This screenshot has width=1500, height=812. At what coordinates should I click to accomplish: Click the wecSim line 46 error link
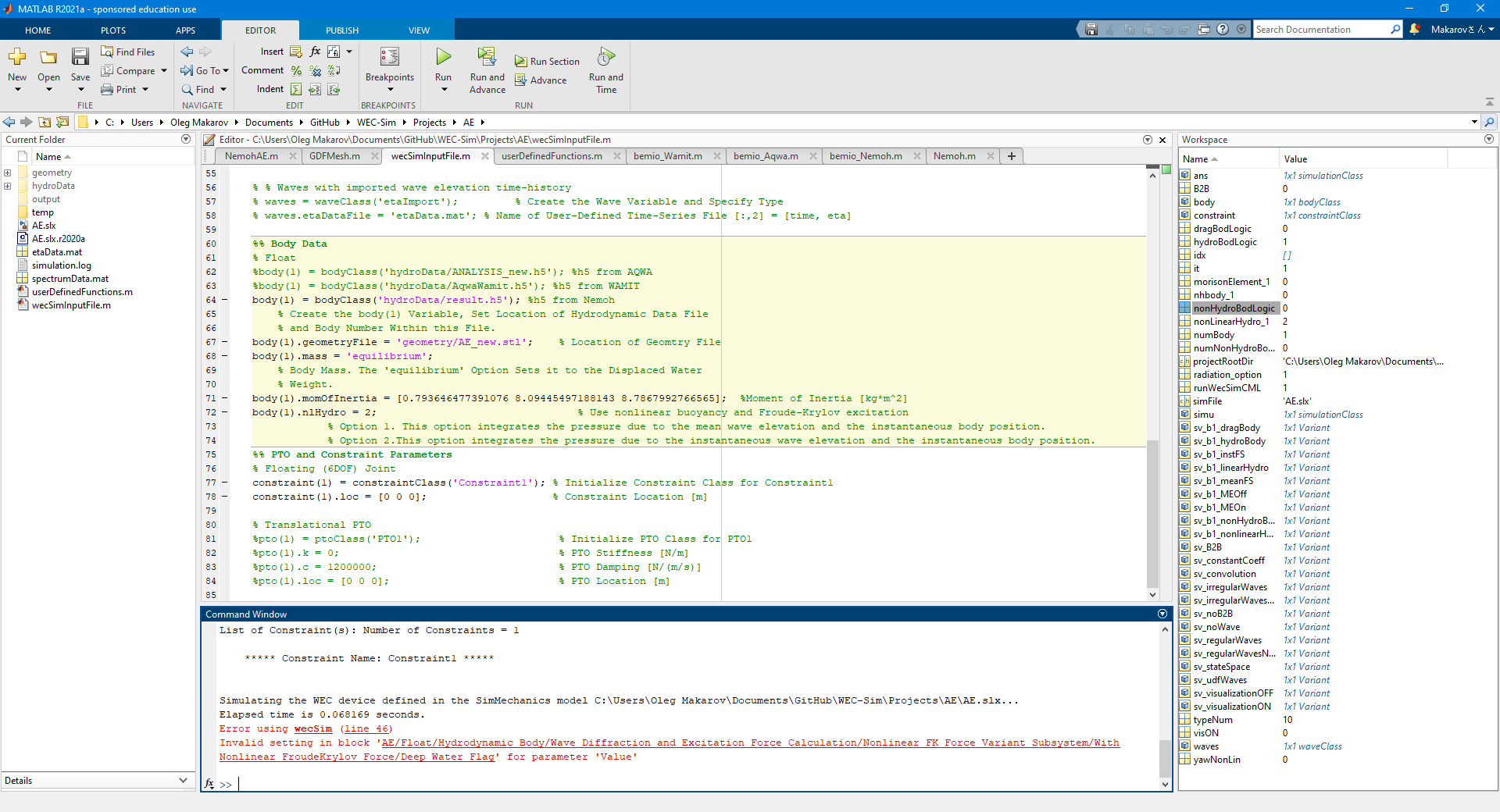coord(366,728)
